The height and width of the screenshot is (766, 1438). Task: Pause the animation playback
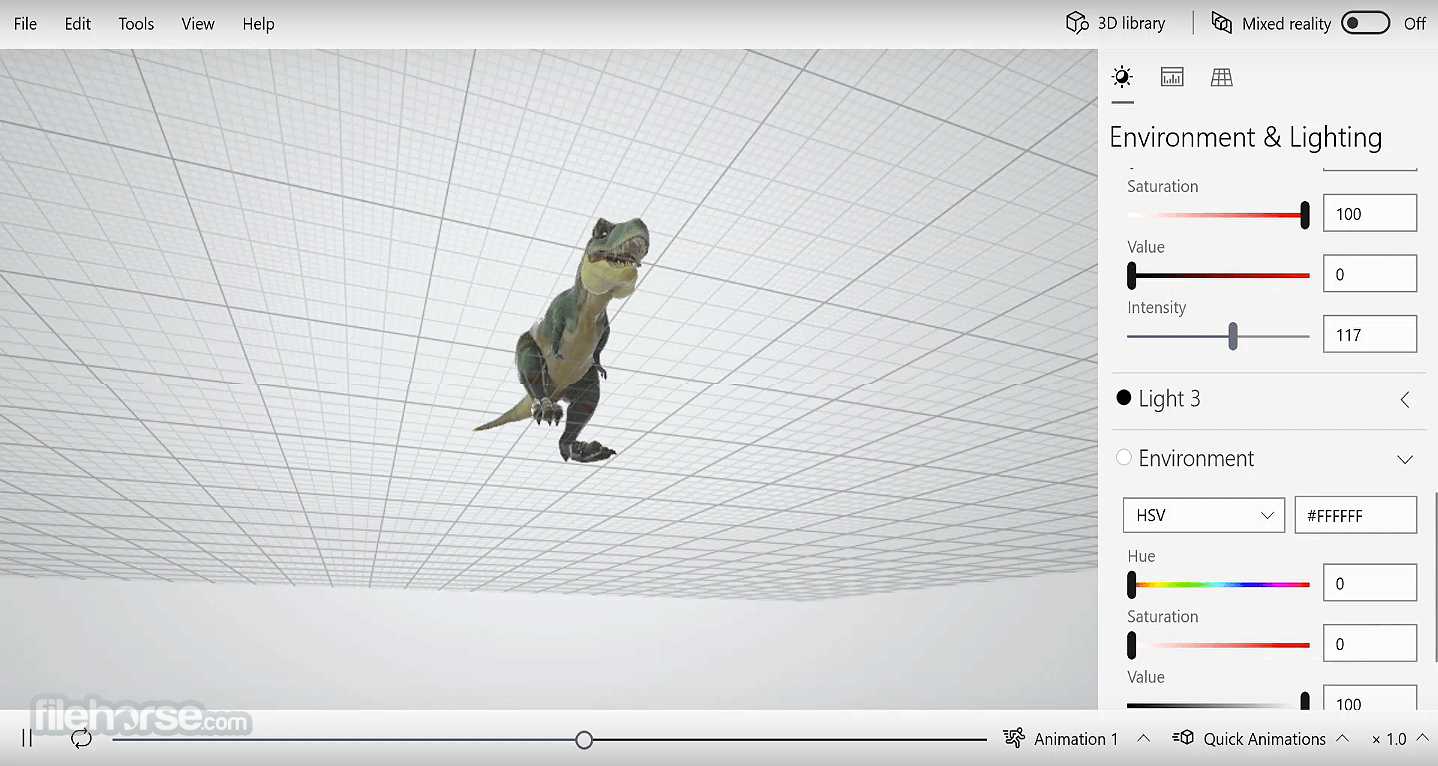[x=27, y=739]
